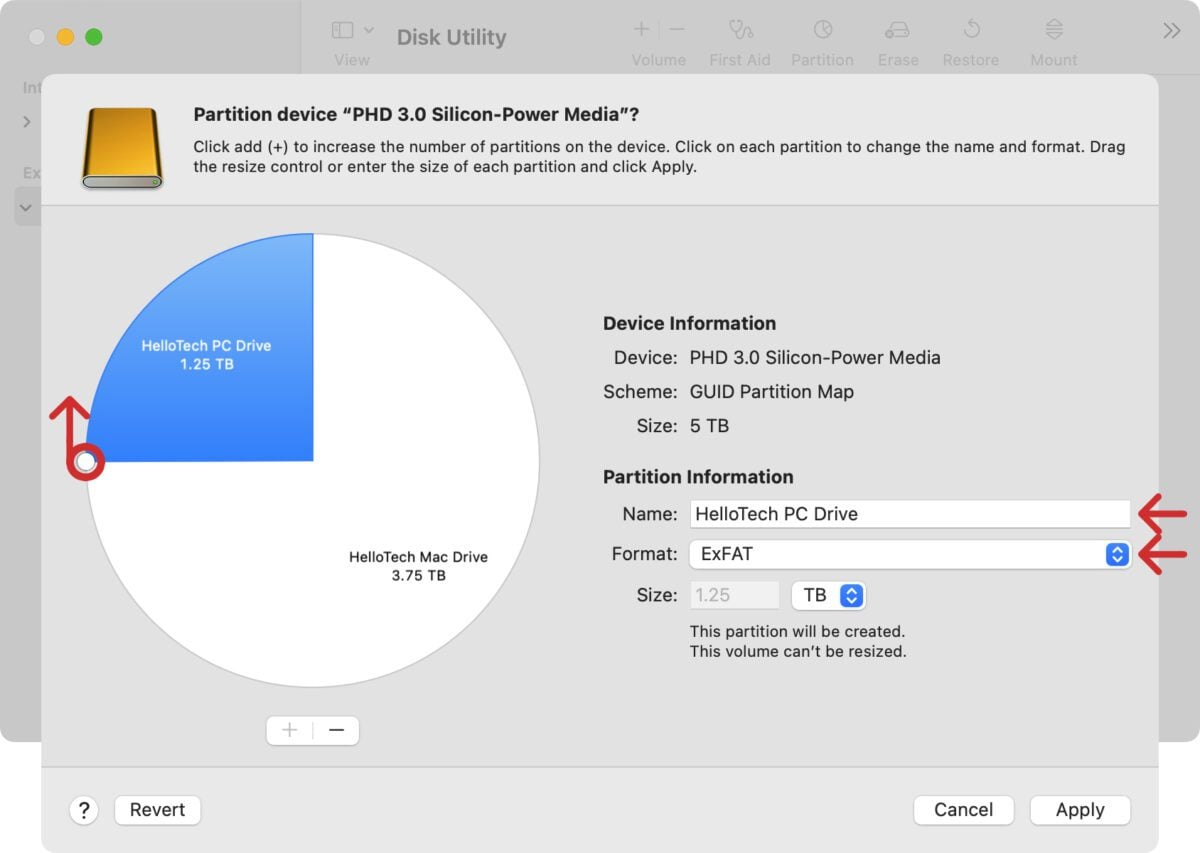Click the overflow chevron in the toolbar
The width and height of the screenshot is (1200, 853).
(1171, 30)
